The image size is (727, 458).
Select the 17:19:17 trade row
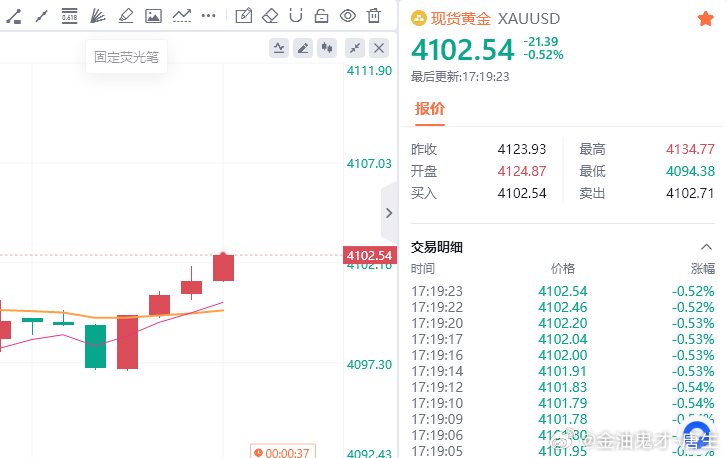tap(562, 339)
